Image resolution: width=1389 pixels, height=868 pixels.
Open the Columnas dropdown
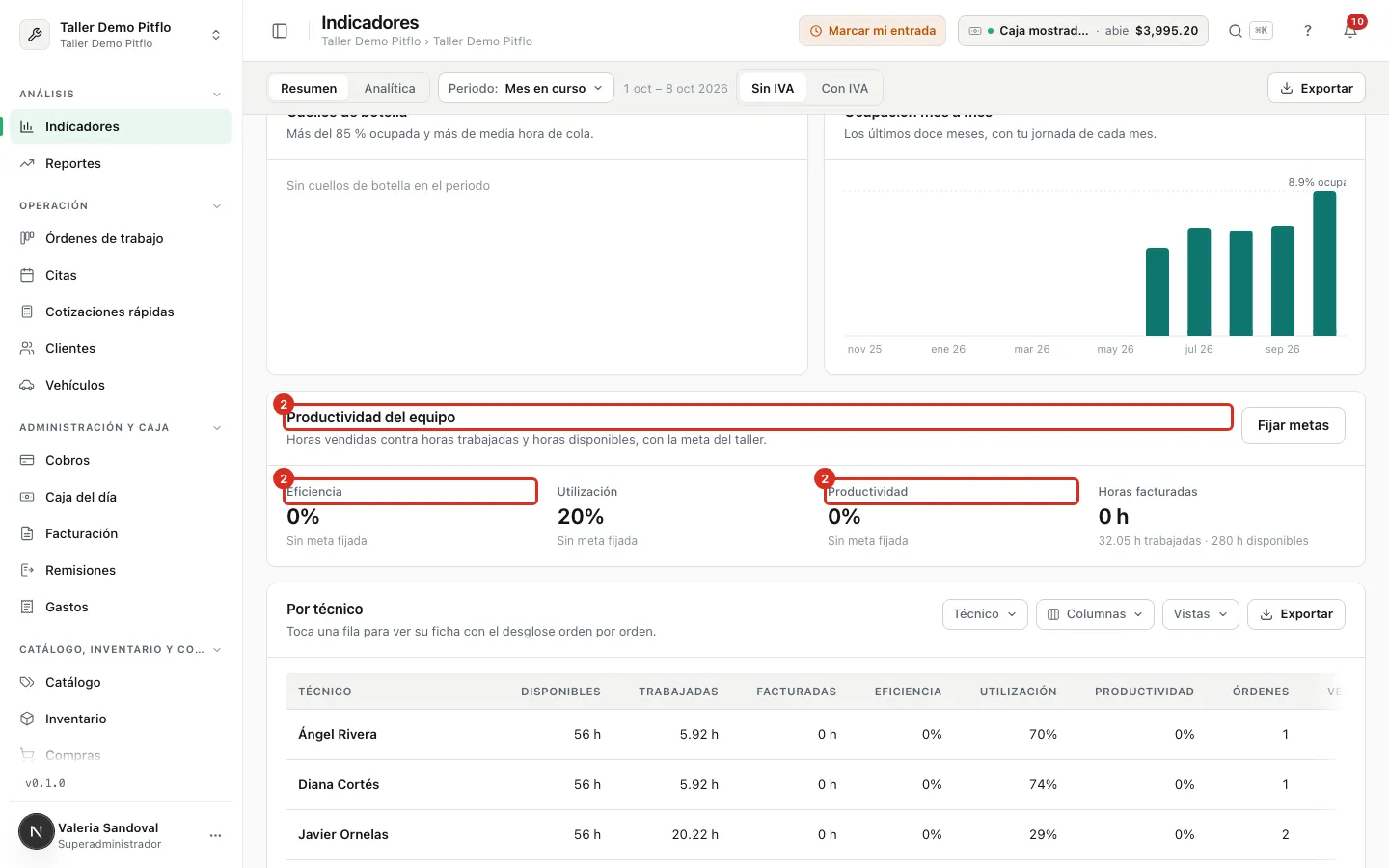tap(1095, 614)
